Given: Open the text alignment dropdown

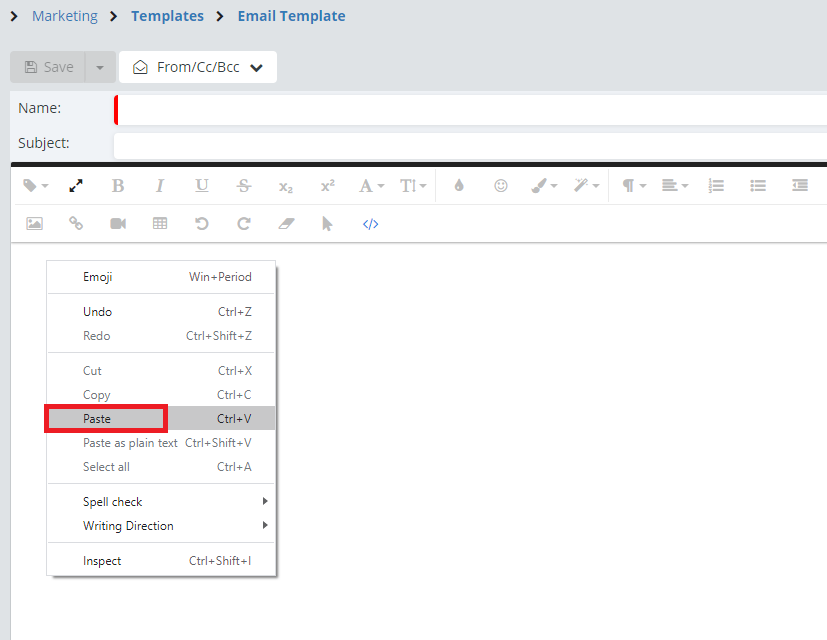Looking at the screenshot, I should click(x=674, y=185).
